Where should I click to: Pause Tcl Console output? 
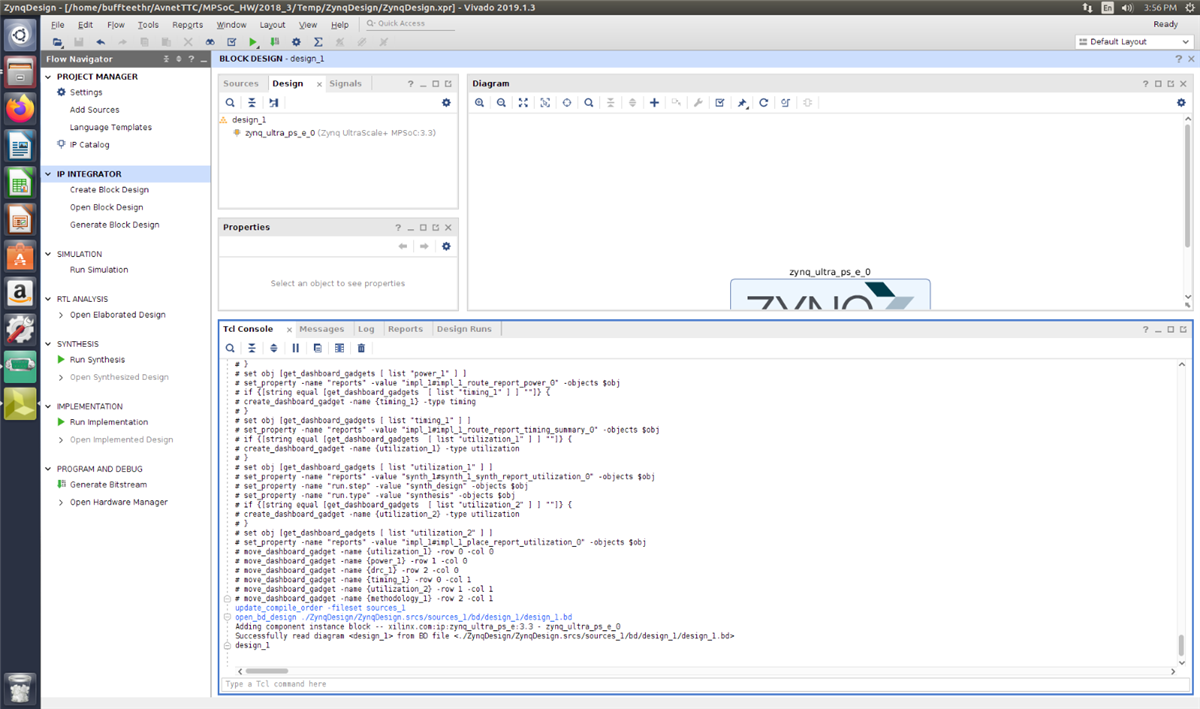(x=295, y=348)
